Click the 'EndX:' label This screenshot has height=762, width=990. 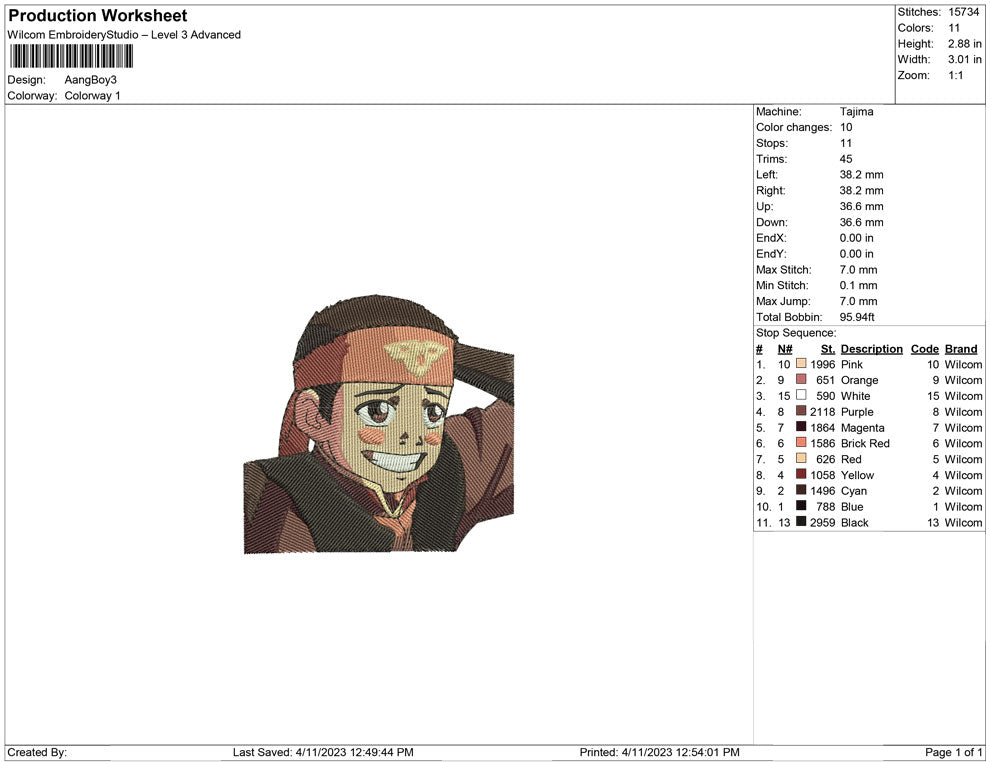pos(771,238)
